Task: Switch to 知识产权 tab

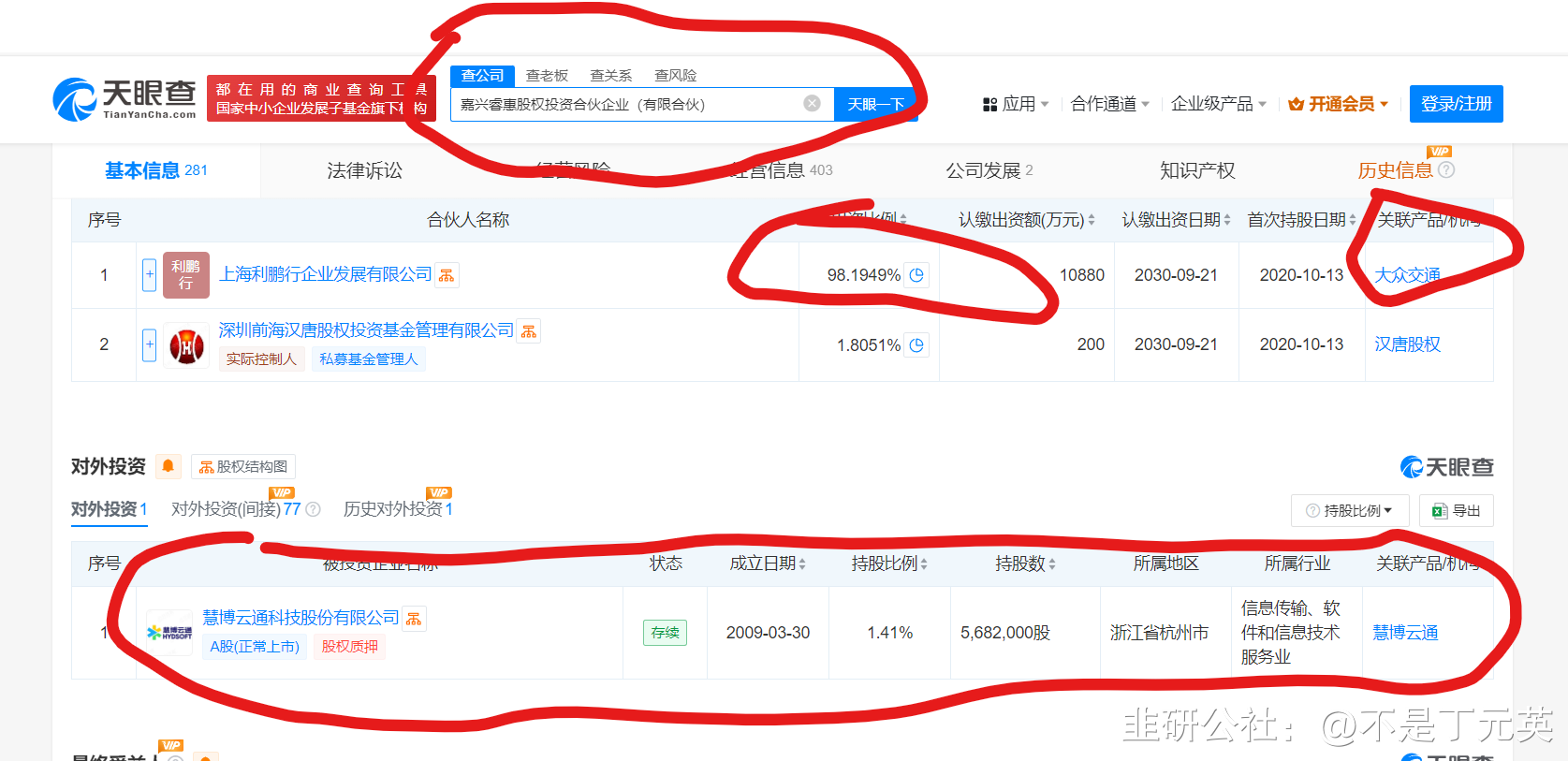Action: point(1197,170)
